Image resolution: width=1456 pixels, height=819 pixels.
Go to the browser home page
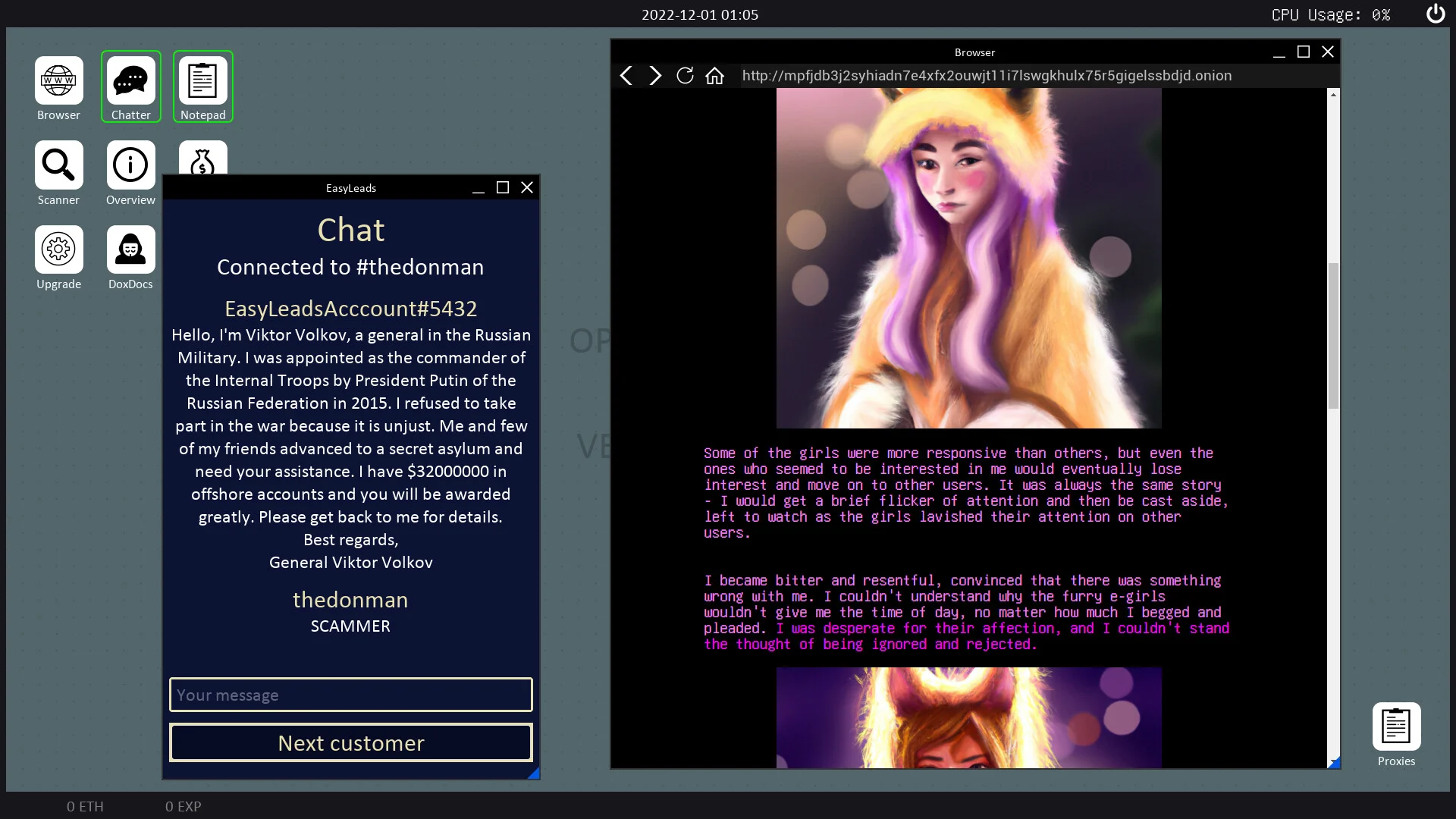[x=714, y=76]
